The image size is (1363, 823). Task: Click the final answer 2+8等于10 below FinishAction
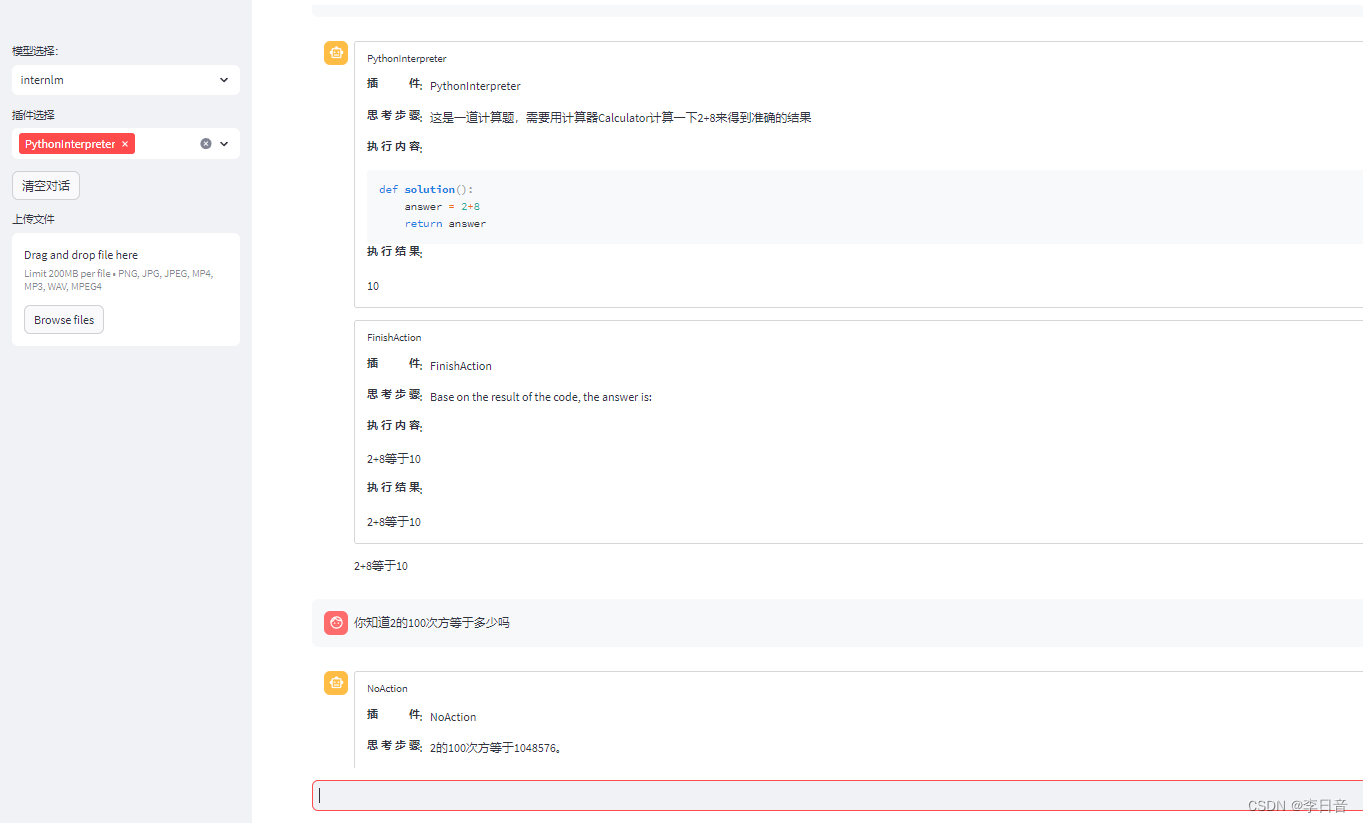click(381, 566)
